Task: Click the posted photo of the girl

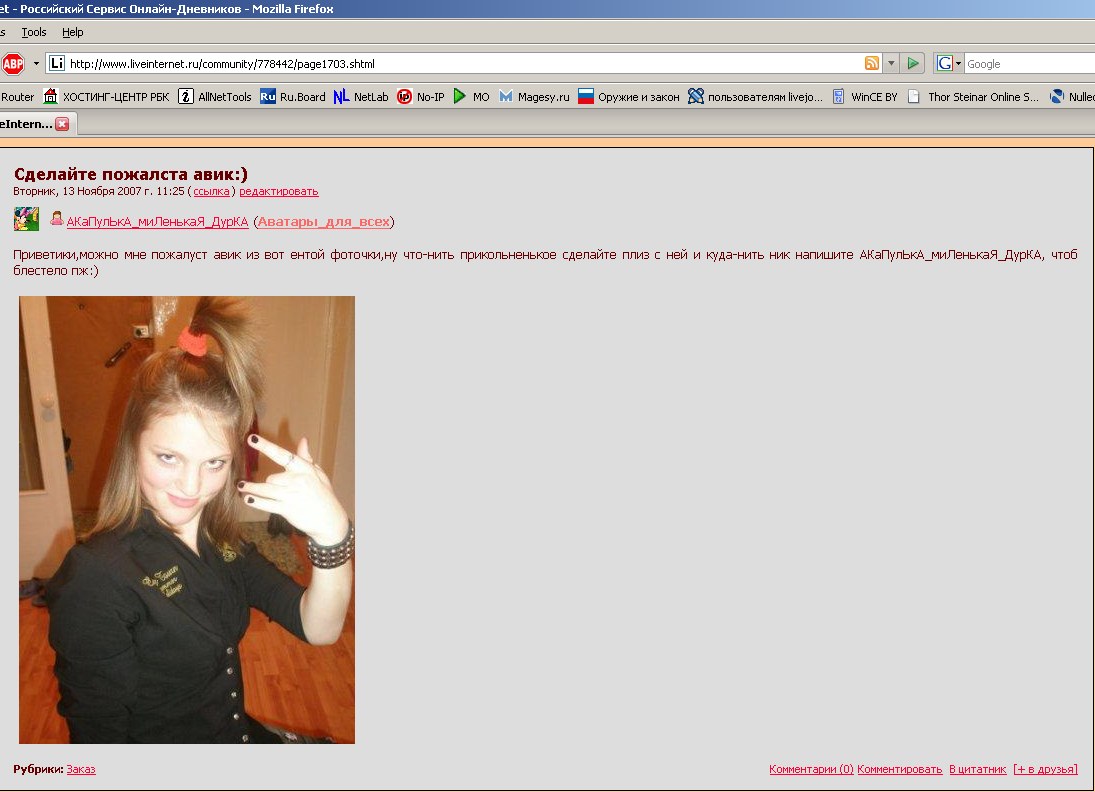Action: [x=187, y=519]
